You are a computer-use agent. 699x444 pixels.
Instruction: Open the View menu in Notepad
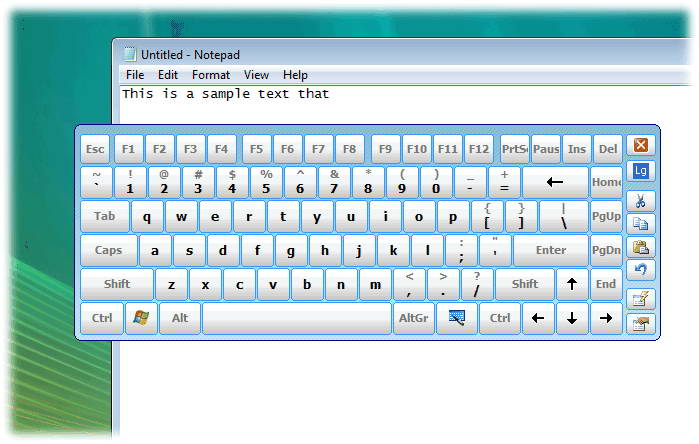pyautogui.click(x=256, y=75)
